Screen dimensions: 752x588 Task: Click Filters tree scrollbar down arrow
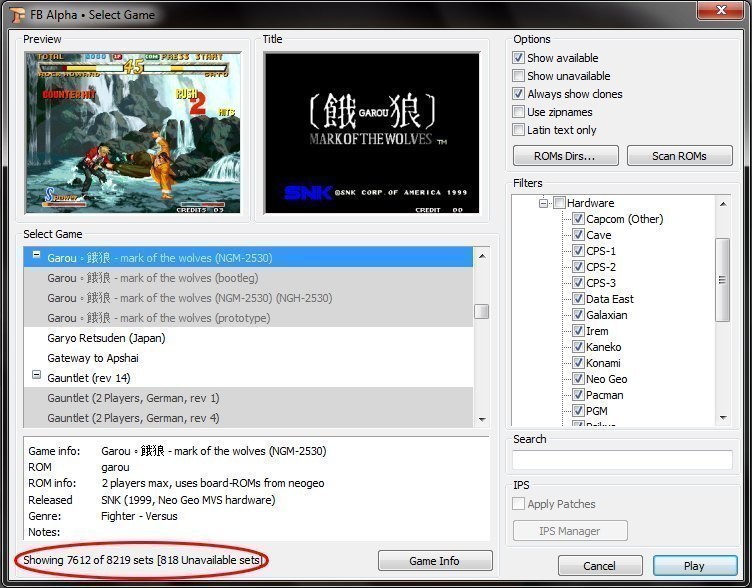coord(723,417)
